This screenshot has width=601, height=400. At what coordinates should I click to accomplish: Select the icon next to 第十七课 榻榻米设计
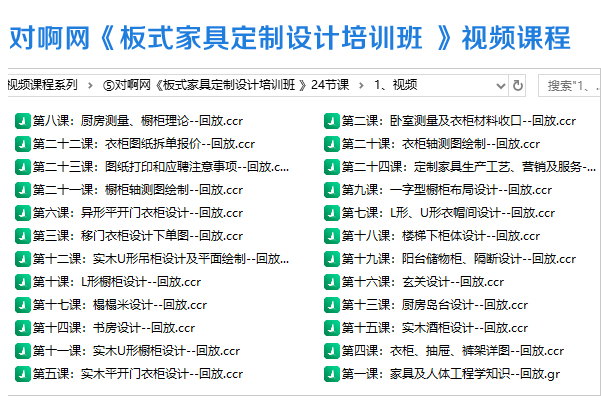(23, 305)
